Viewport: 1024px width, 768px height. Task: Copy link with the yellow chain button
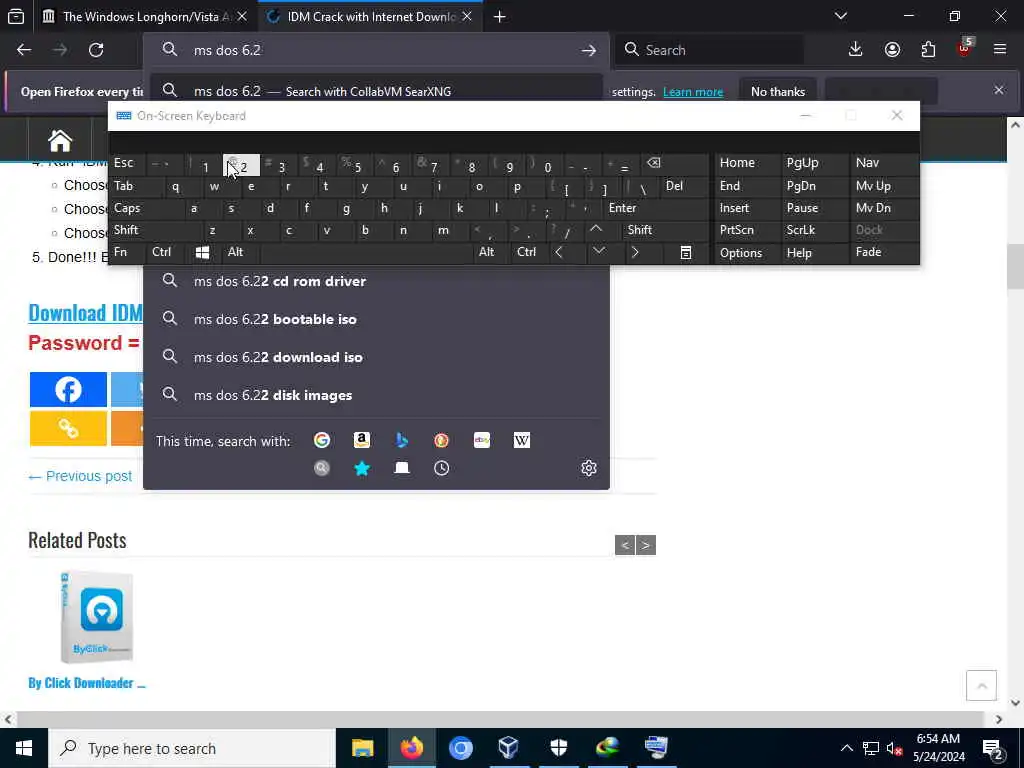[68, 428]
